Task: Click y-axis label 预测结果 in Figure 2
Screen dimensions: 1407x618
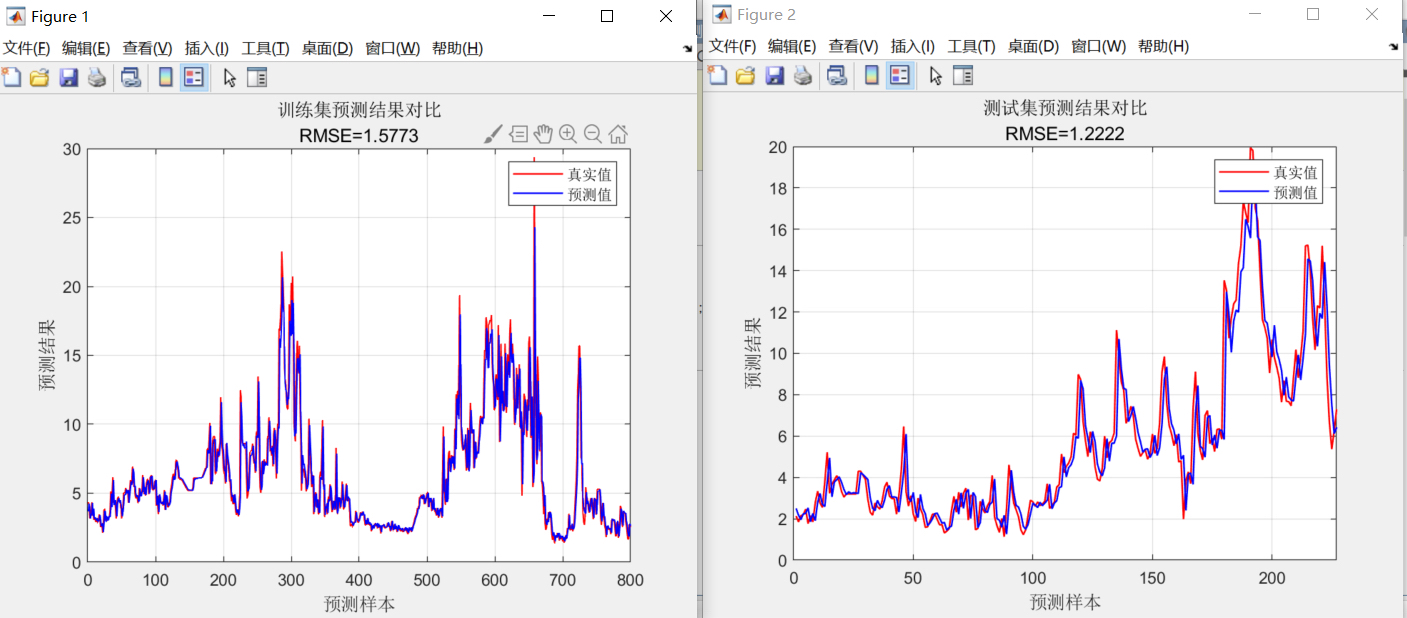Action: [754, 352]
